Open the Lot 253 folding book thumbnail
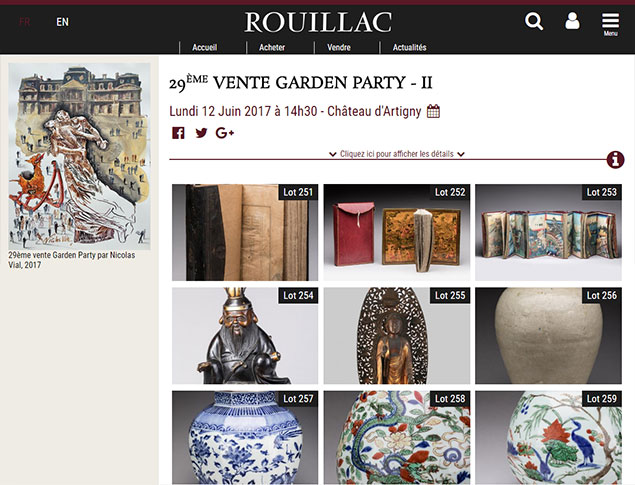 tap(548, 232)
